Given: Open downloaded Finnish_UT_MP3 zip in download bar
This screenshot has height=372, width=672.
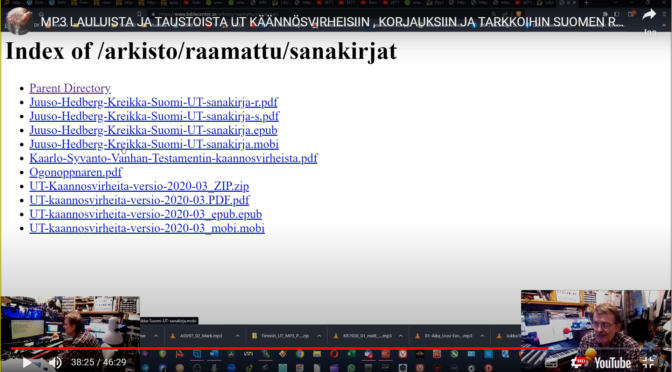Looking at the screenshot, I should 280,336.
